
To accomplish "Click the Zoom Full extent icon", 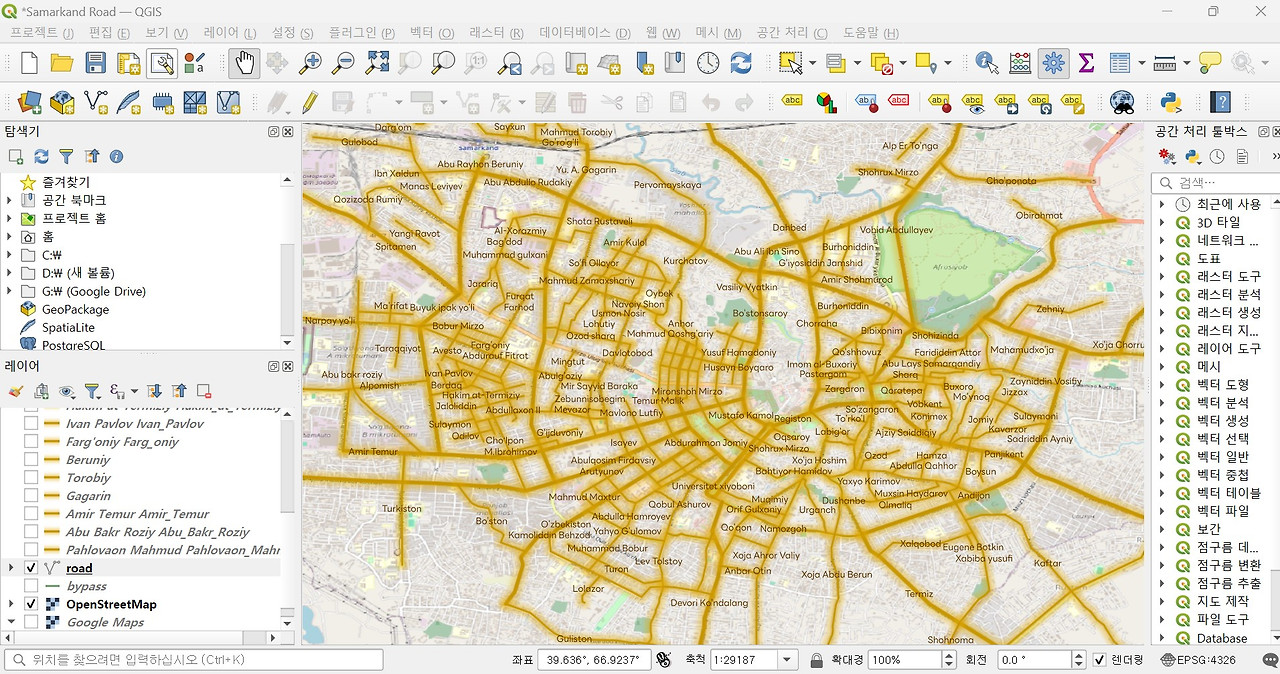I will pos(377,63).
